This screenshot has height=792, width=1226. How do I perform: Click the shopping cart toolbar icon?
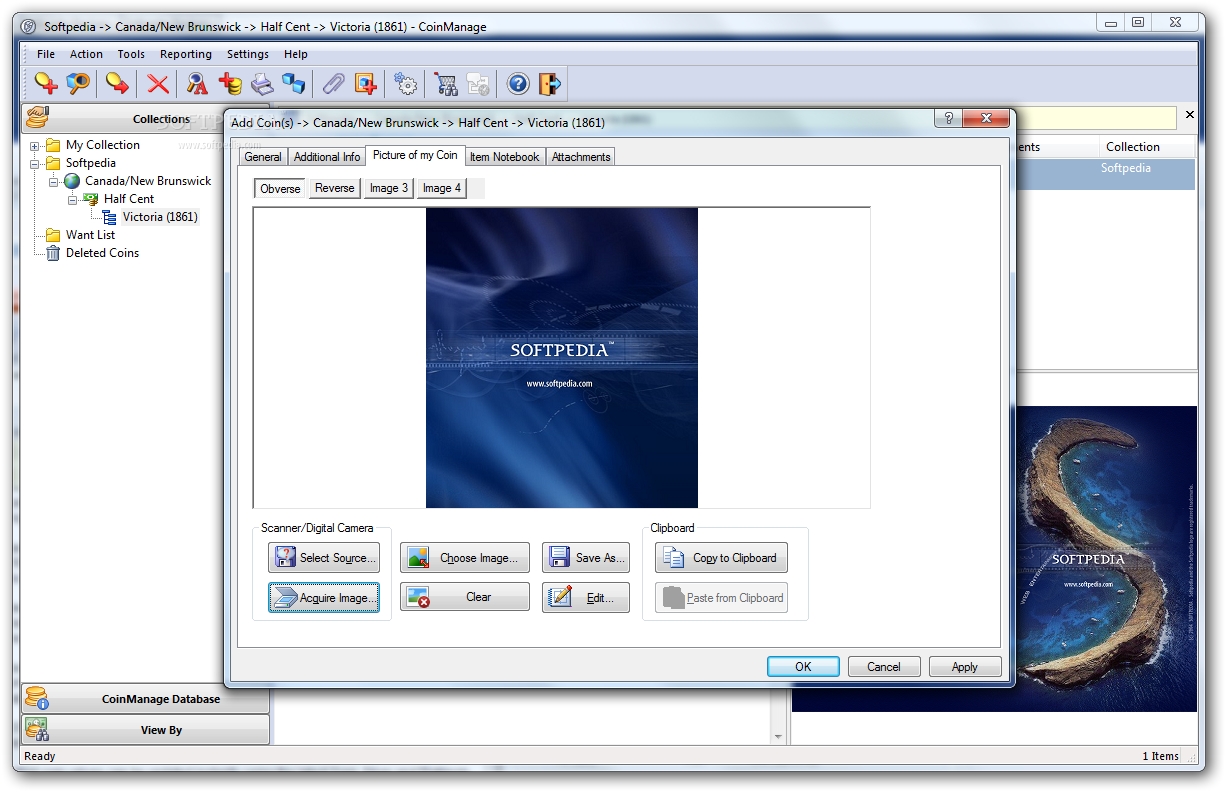click(446, 83)
